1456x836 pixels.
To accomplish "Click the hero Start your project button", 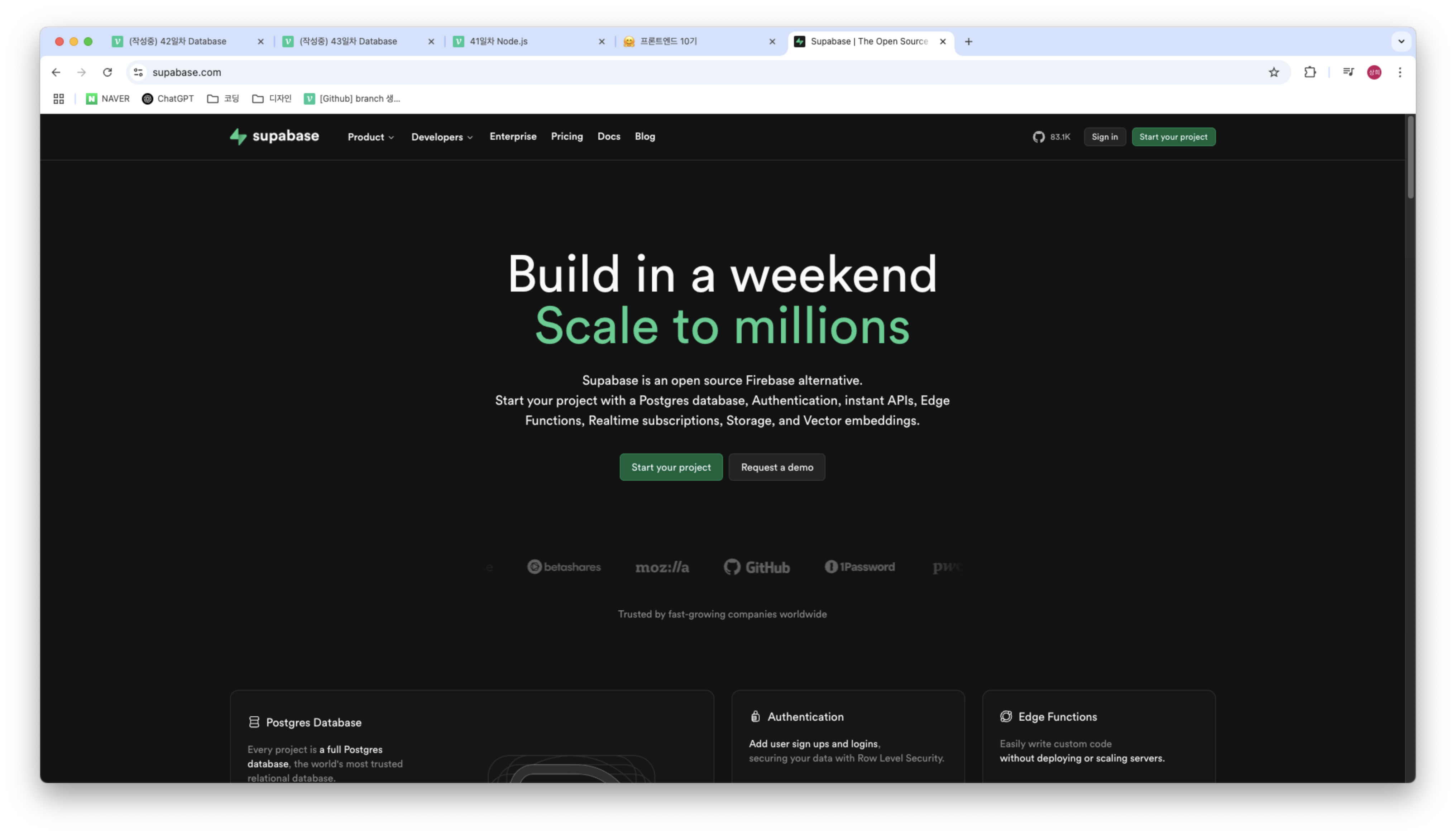I will click(x=671, y=467).
